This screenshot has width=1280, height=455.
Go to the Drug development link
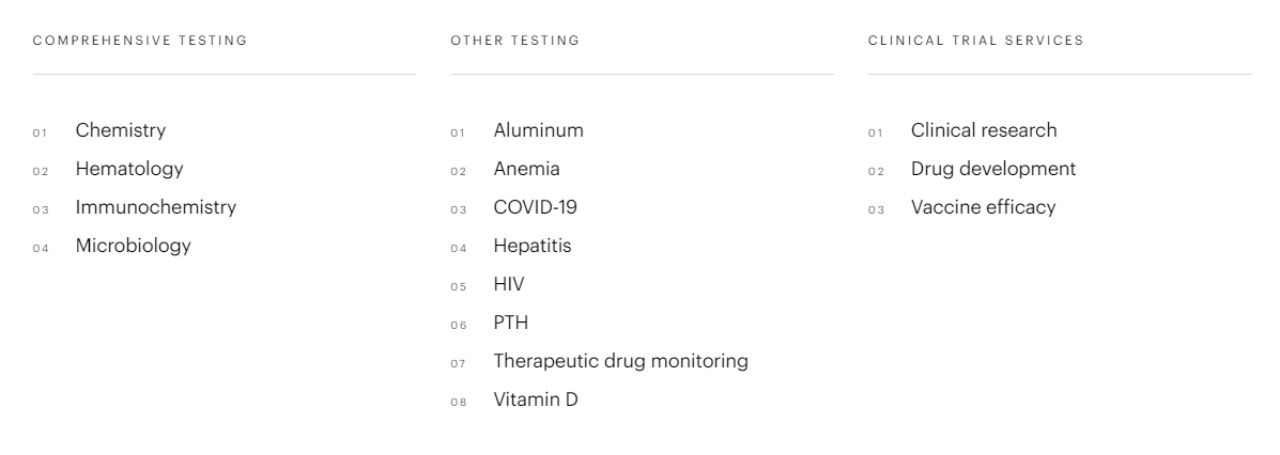click(993, 169)
